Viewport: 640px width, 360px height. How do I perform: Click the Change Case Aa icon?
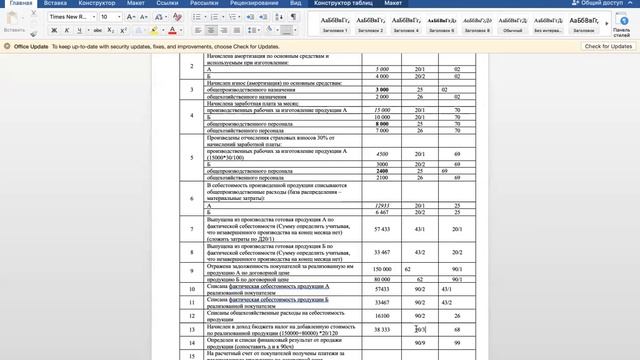(158, 17)
